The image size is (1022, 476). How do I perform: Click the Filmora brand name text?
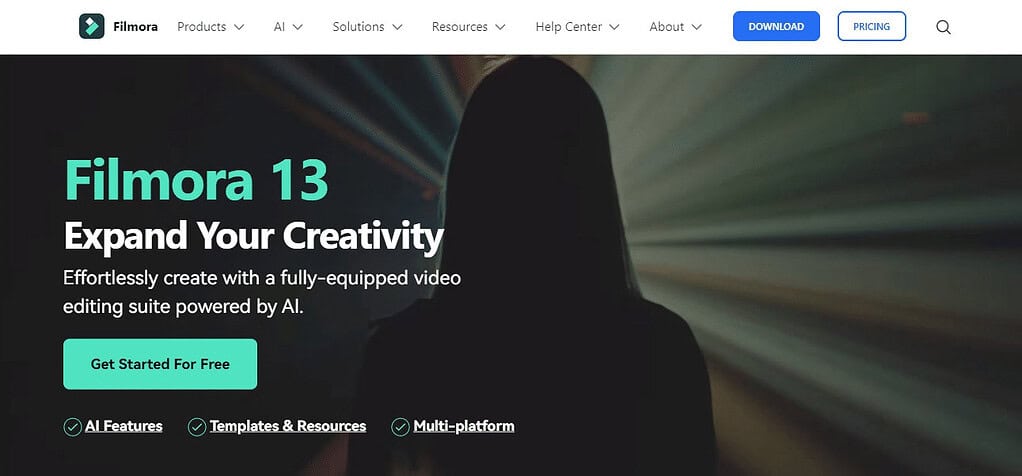pyautogui.click(x=135, y=27)
